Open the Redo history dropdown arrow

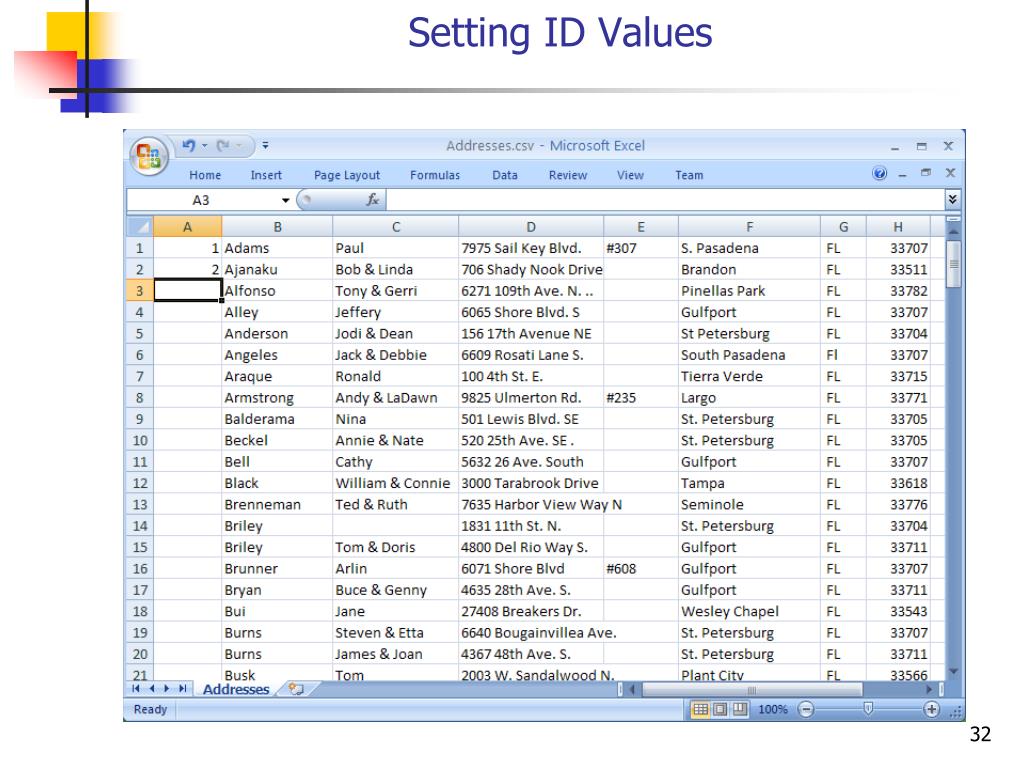(239, 146)
